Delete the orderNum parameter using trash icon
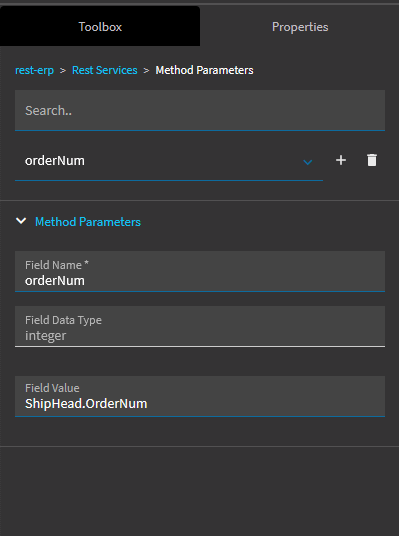 [x=372, y=160]
